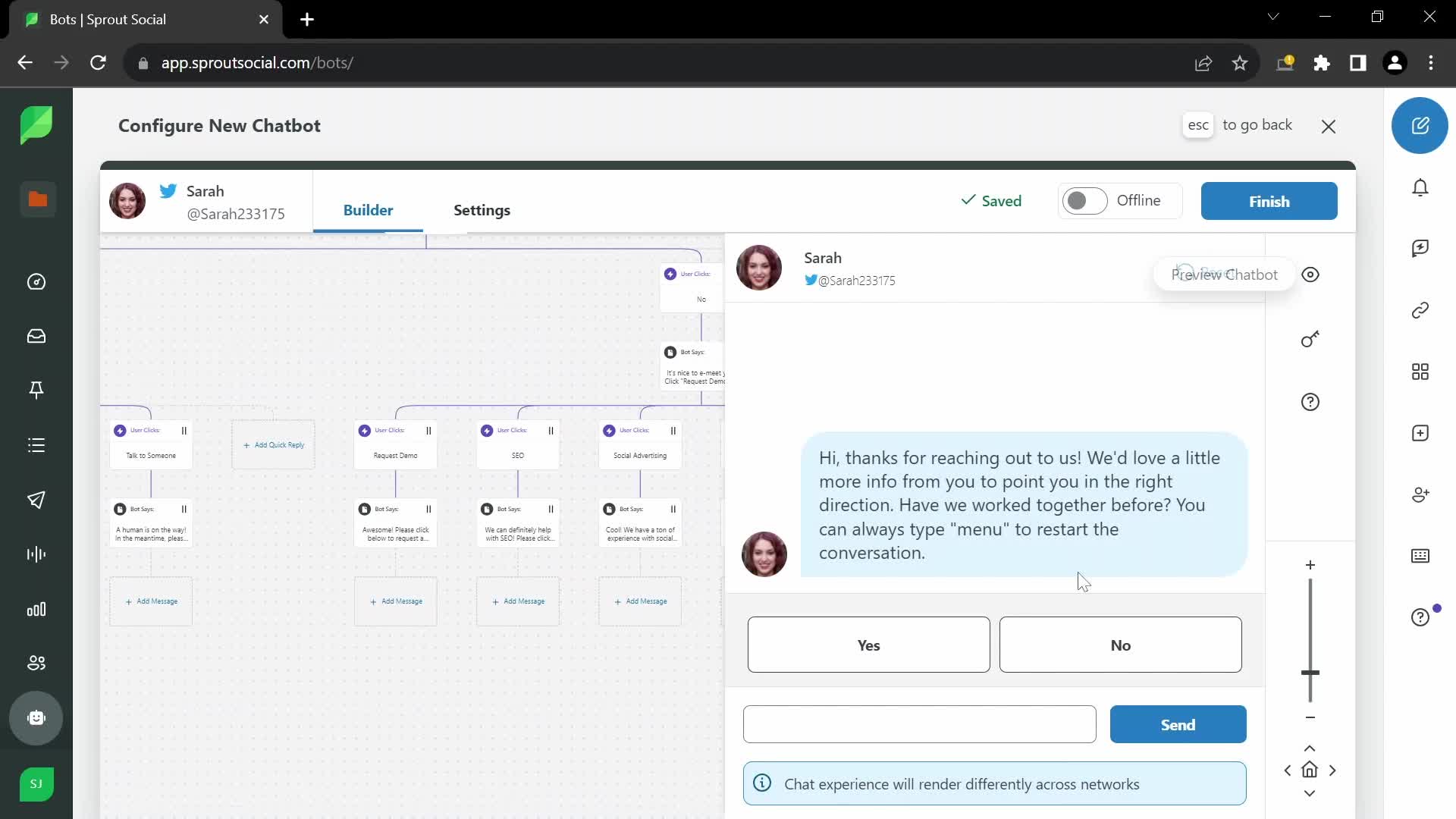Click the four-squares grid icon on right rail
Viewport: 1456px width, 819px height.
[1420, 372]
